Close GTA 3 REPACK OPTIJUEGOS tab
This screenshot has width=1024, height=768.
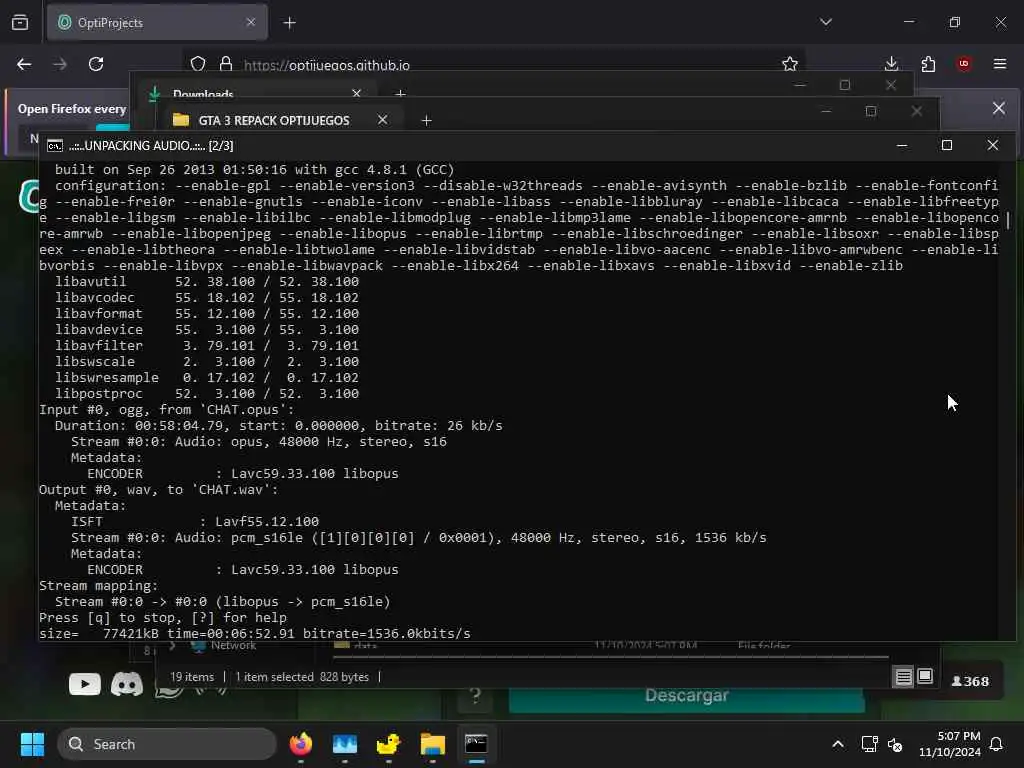click(x=383, y=120)
